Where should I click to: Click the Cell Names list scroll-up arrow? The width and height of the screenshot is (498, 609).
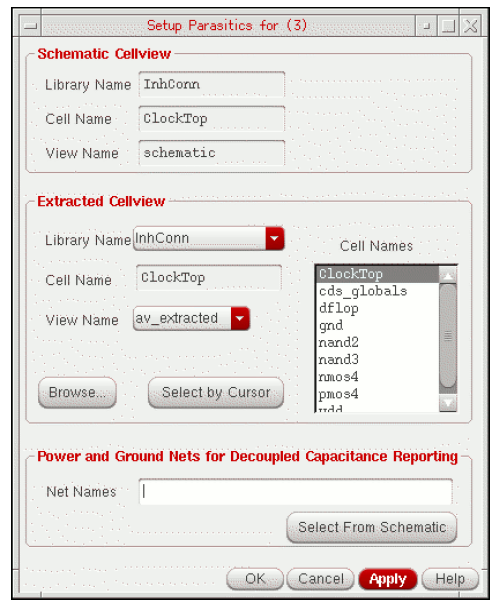[448, 275]
